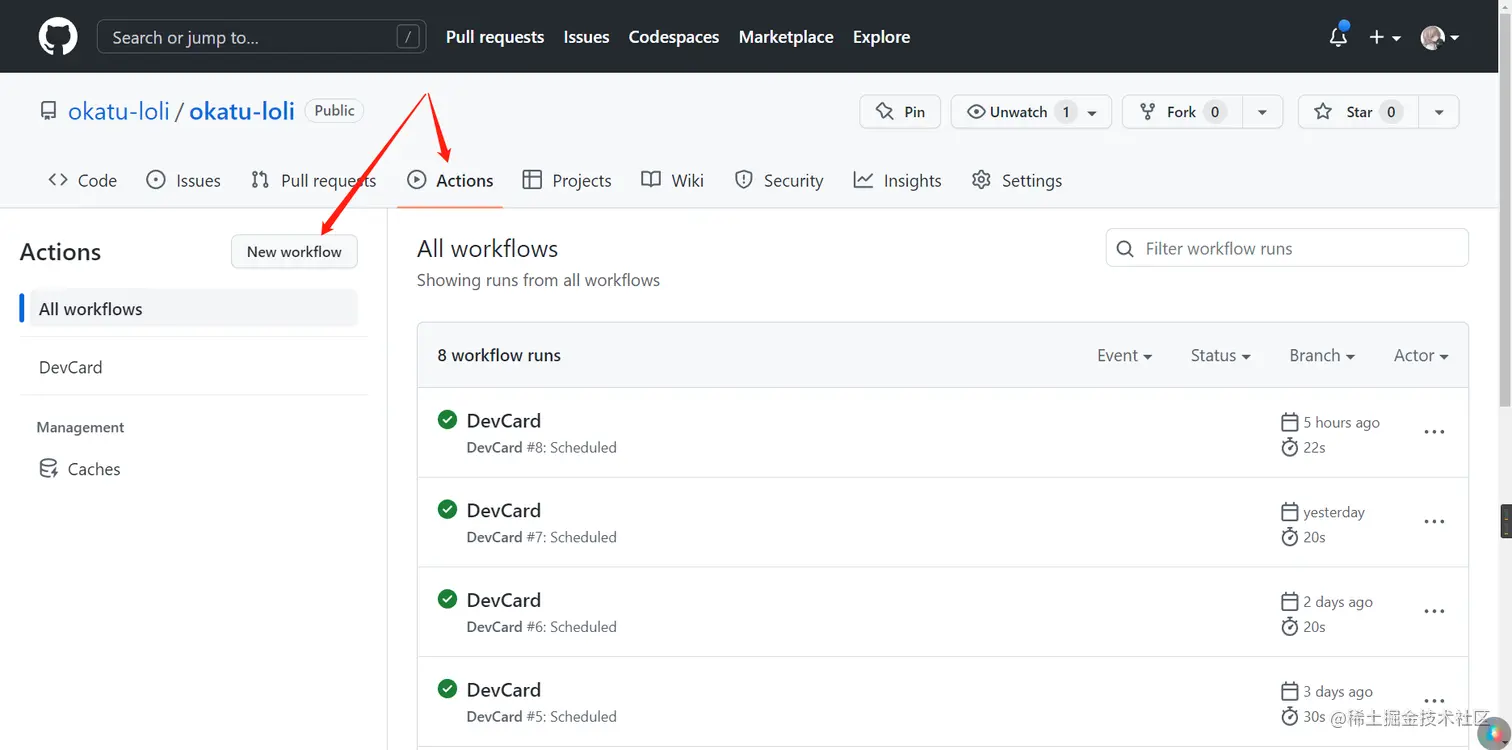
Task: Open the DevCard #7 run title
Action: [x=504, y=510]
